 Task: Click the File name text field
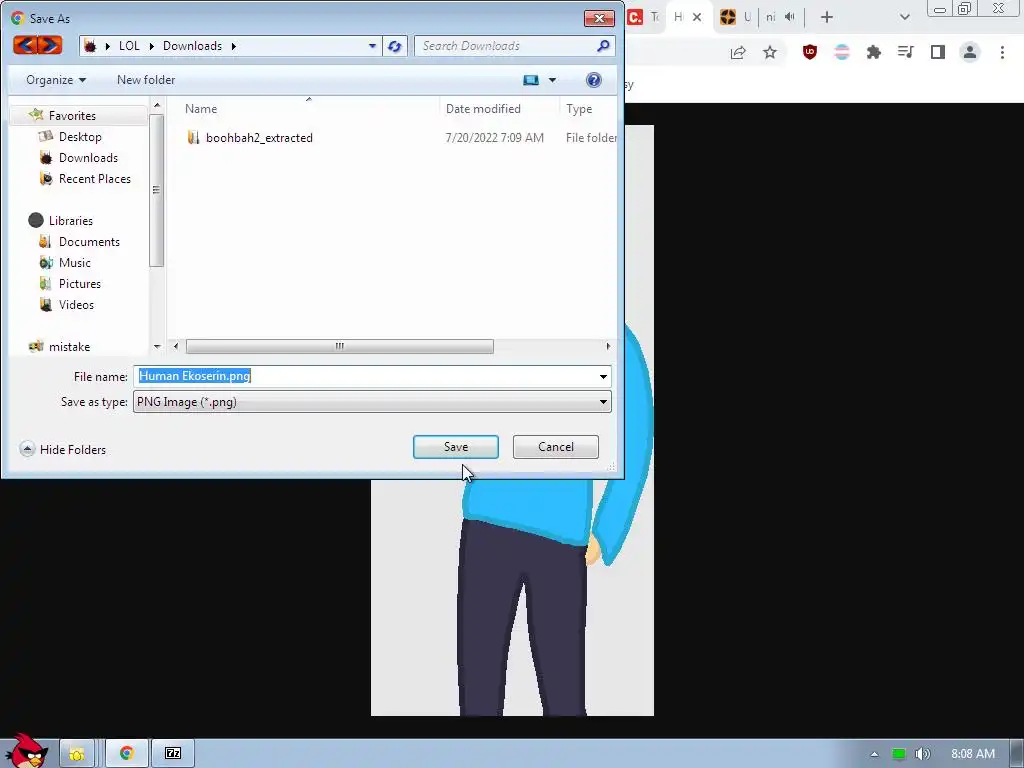364,376
